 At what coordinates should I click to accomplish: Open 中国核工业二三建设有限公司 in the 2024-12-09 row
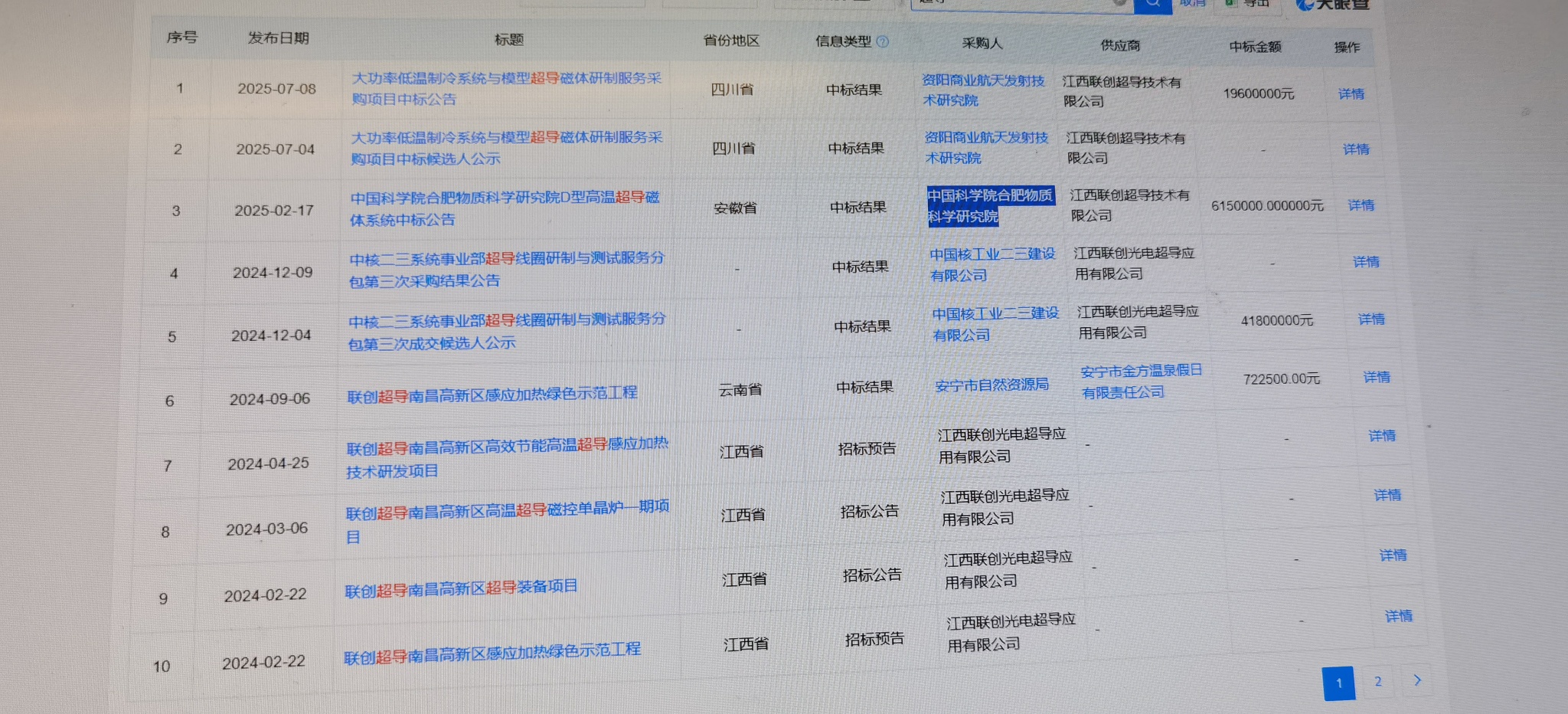992,264
